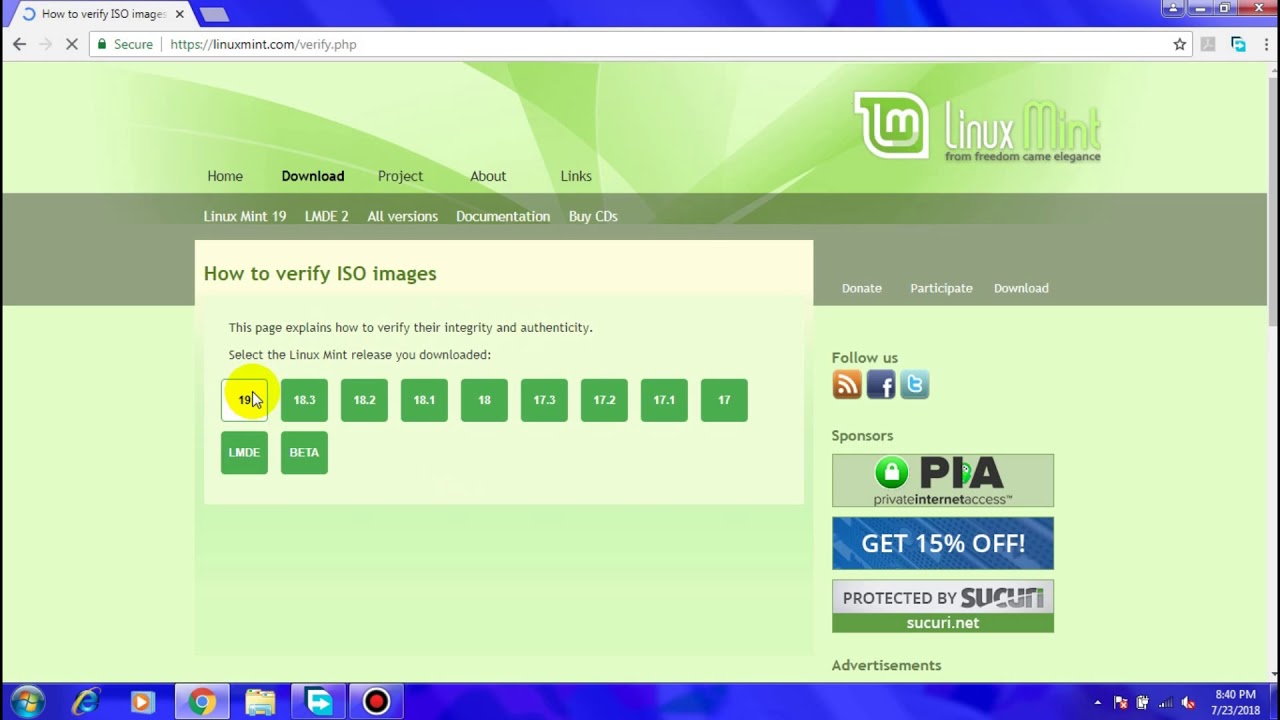The image size is (1280, 720).
Task: Open the Windows Start button
Action: (x=27, y=702)
